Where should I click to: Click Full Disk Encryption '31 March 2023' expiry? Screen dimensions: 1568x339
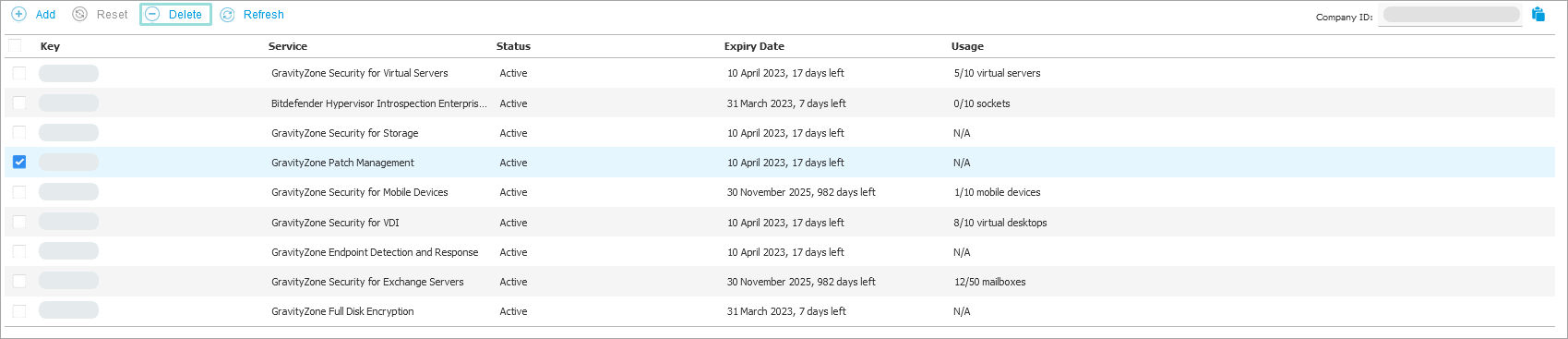point(786,311)
